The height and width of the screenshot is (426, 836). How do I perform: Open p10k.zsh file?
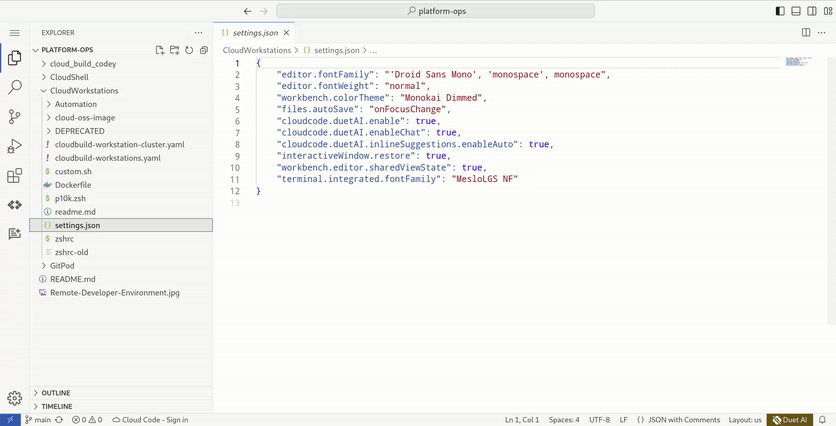tap(121, 198)
